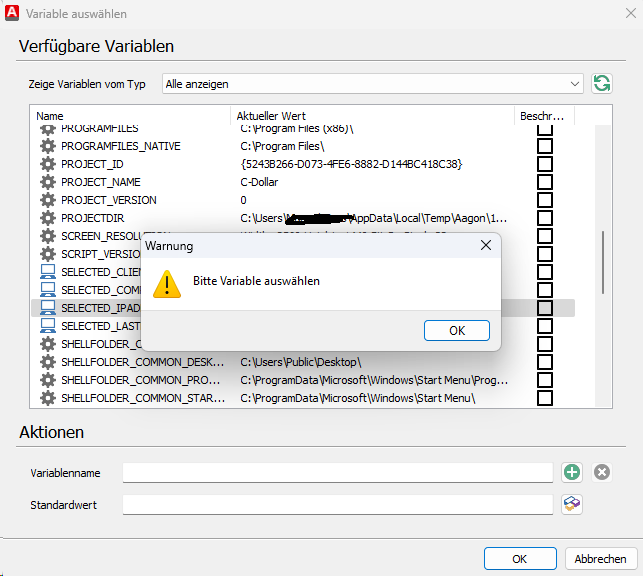
Task: Click the variable list vertical scrollbar
Action: click(602, 261)
